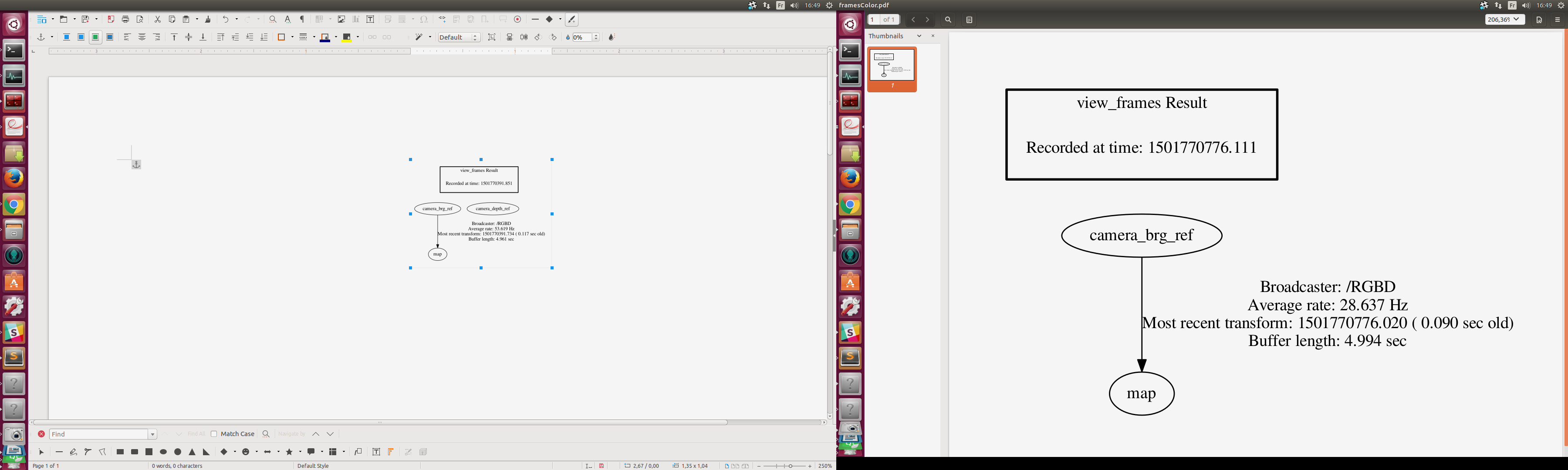Open Terminal from the left Ubuntu launcher
1568x470 pixels.
coord(14,50)
